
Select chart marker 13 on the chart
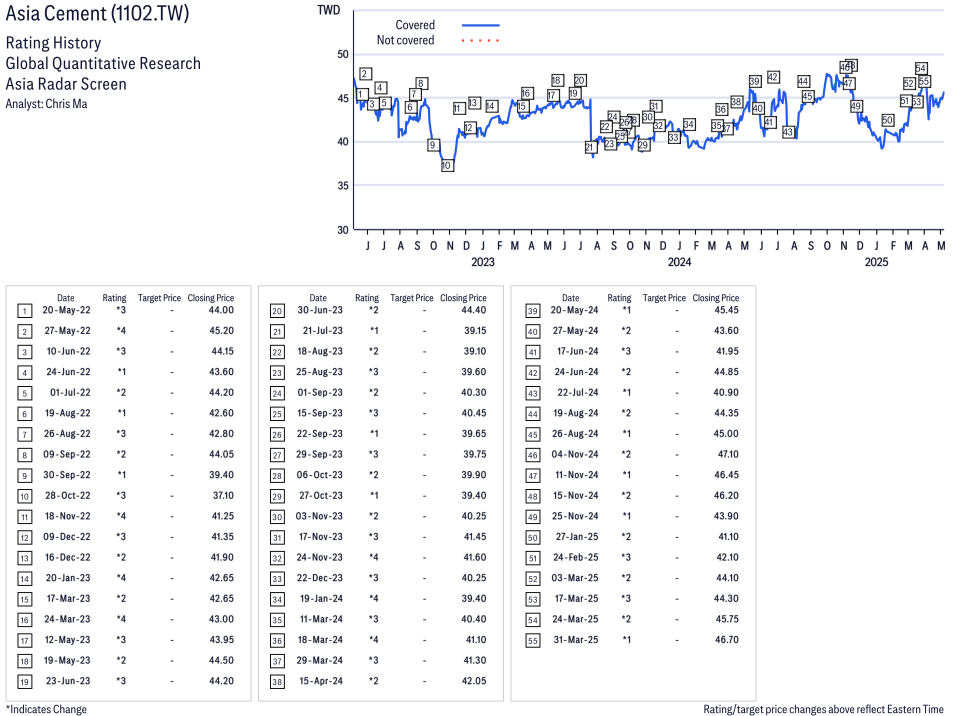click(474, 103)
